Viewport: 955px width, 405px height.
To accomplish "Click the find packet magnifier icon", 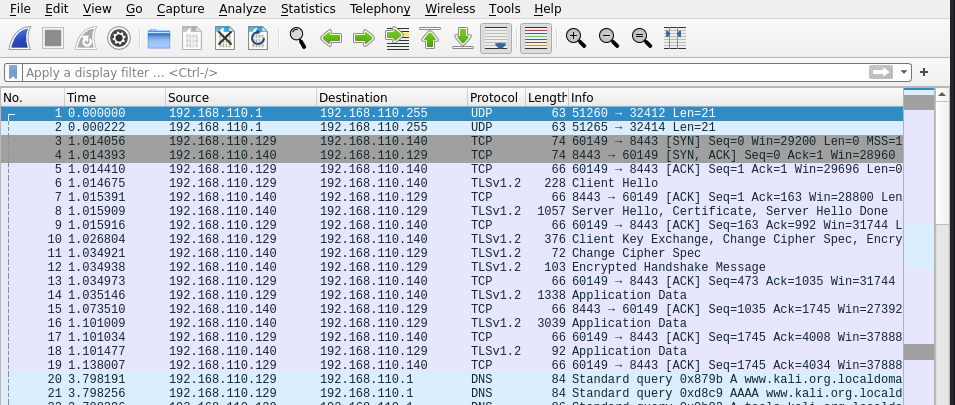I will click(x=297, y=39).
